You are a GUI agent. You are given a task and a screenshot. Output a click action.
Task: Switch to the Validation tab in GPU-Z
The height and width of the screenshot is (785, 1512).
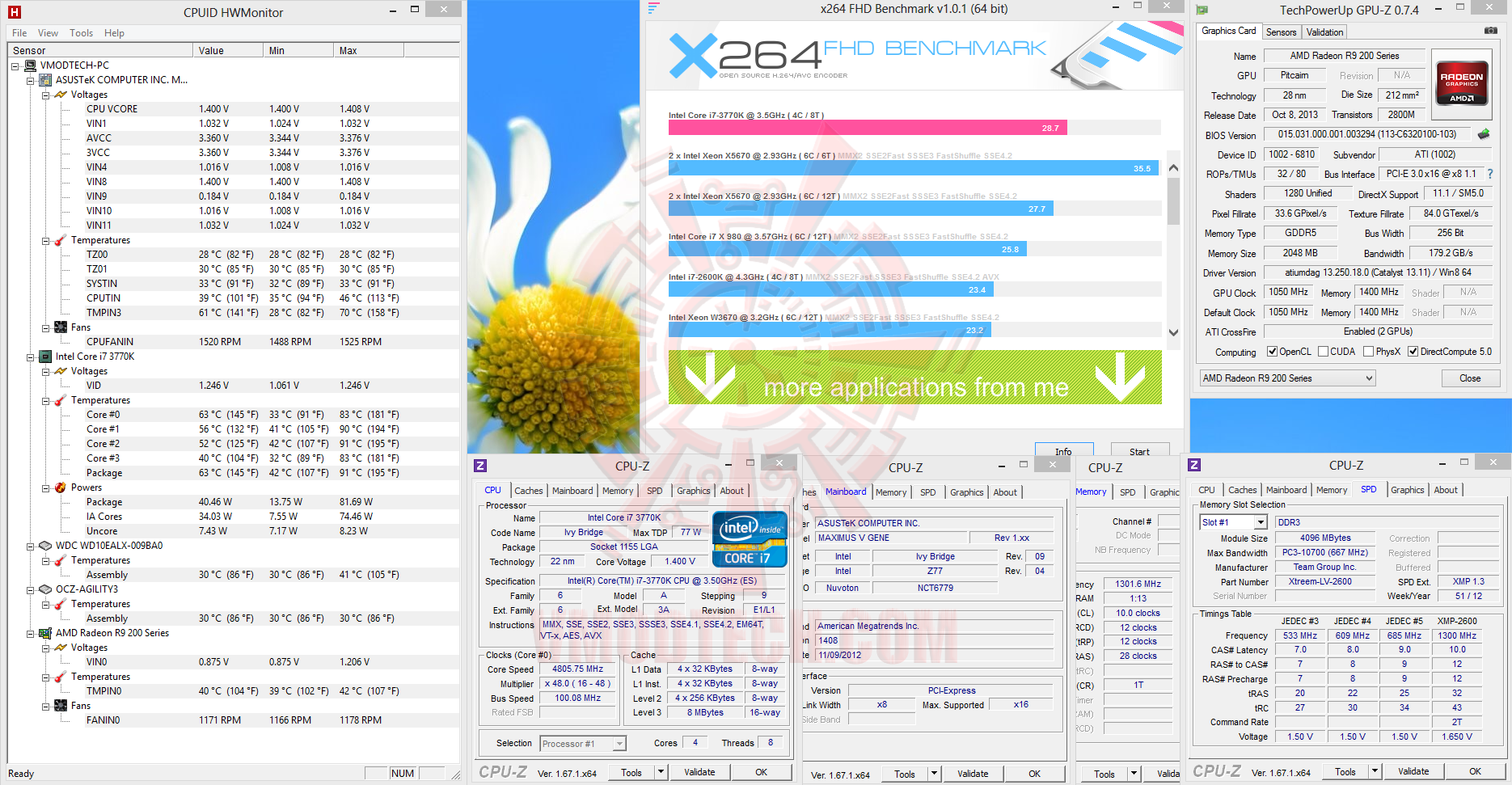tap(1324, 32)
